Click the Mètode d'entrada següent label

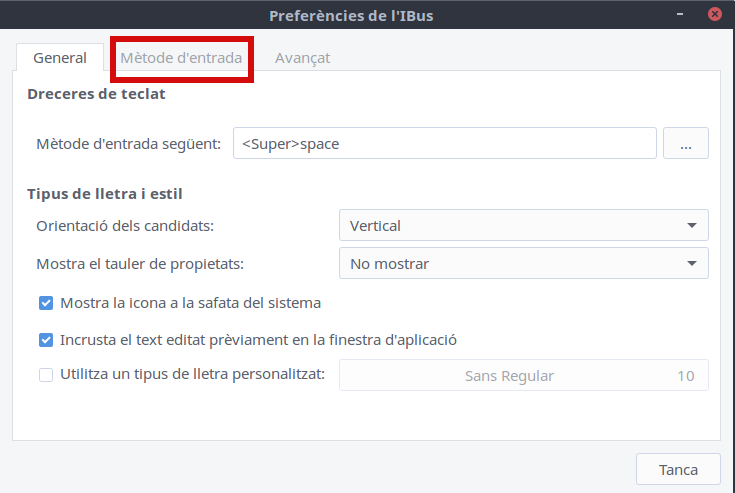coord(128,144)
